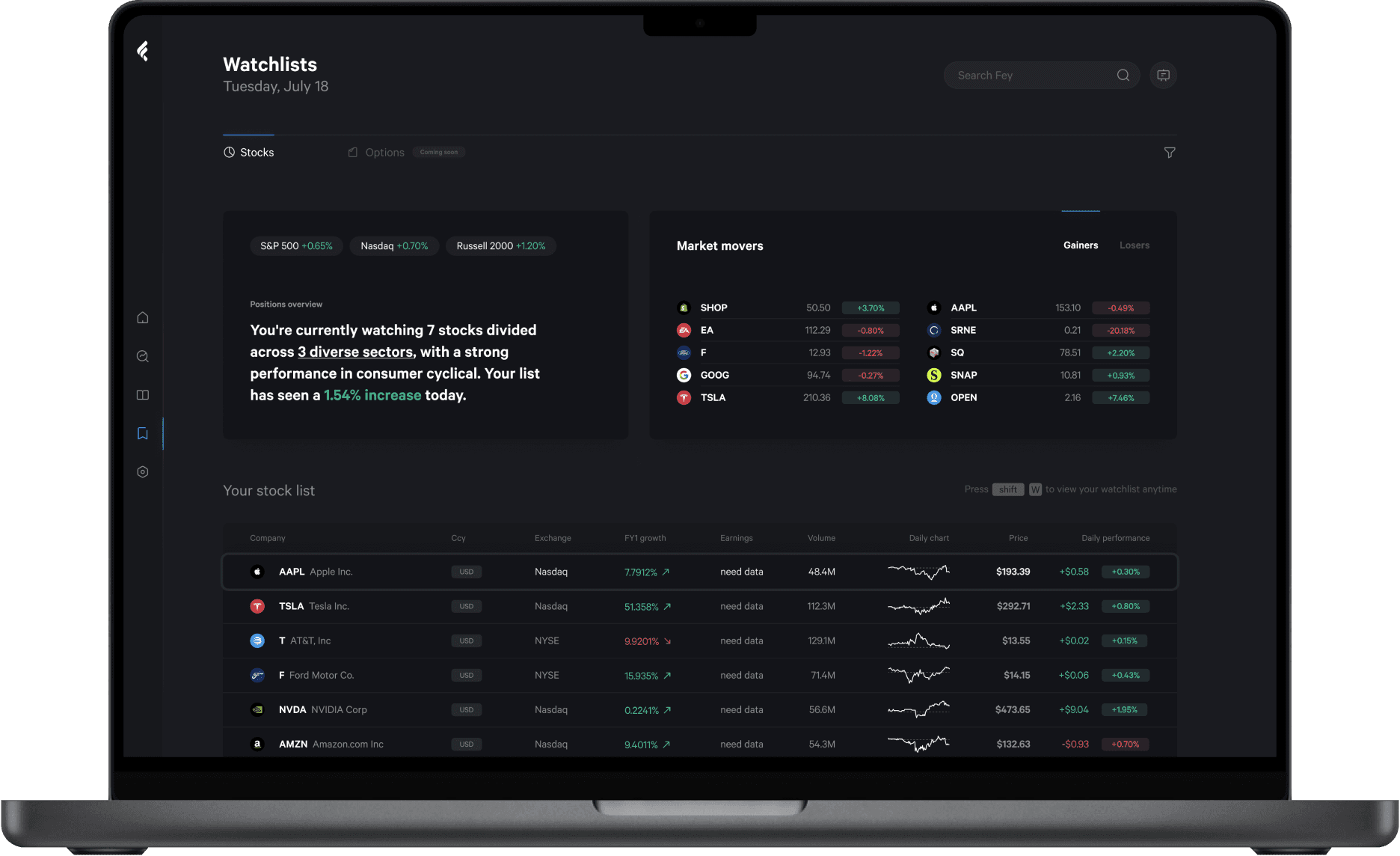This screenshot has height=856, width=1400.
Task: Open the NVDA daily chart sparkline
Action: (918, 709)
